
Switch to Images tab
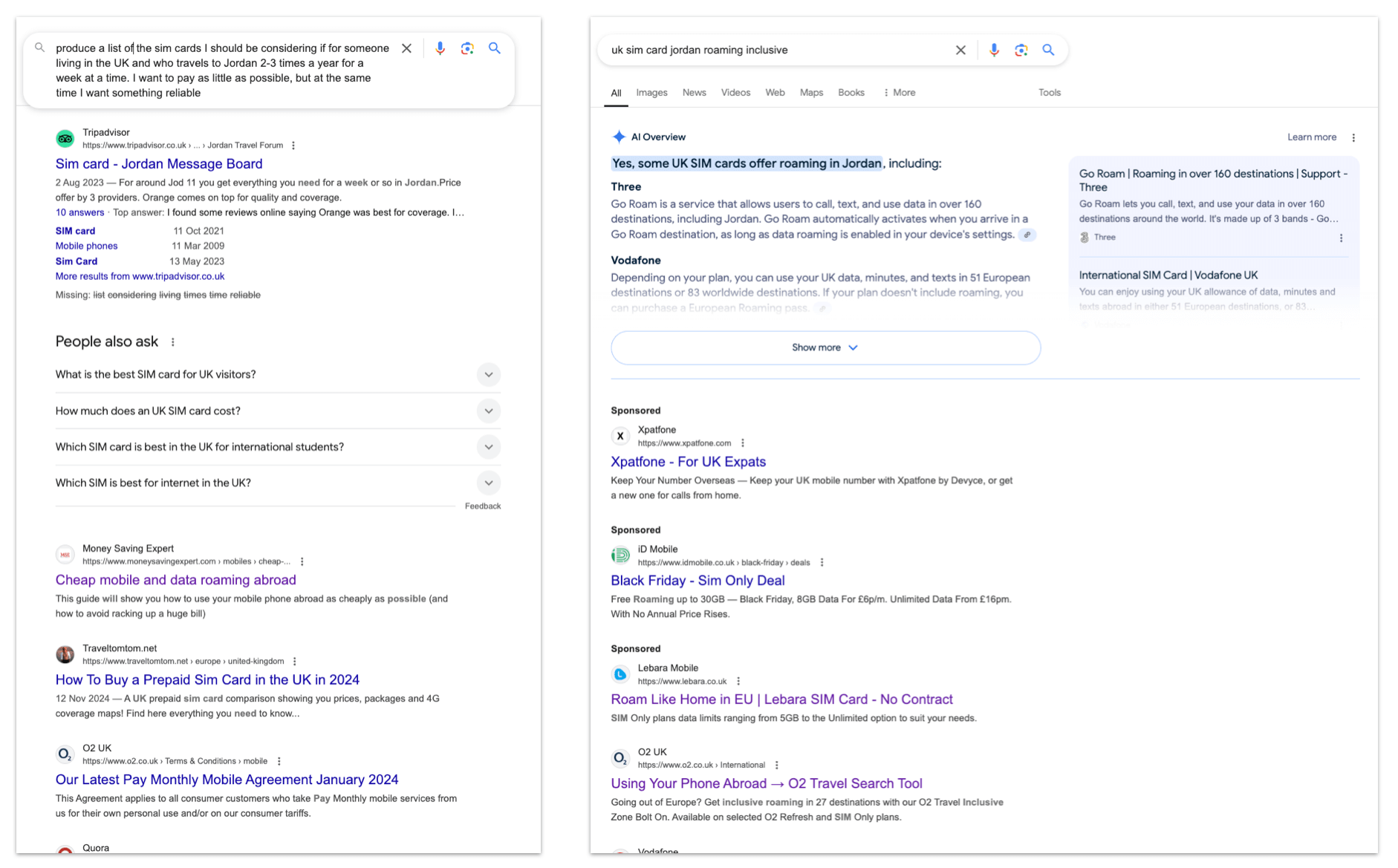pos(651,93)
